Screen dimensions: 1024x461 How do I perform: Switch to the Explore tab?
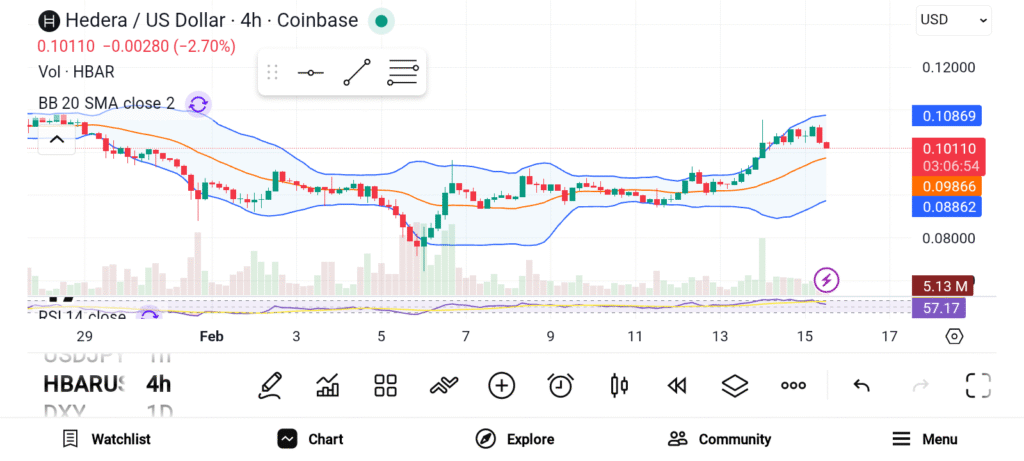[x=515, y=439]
